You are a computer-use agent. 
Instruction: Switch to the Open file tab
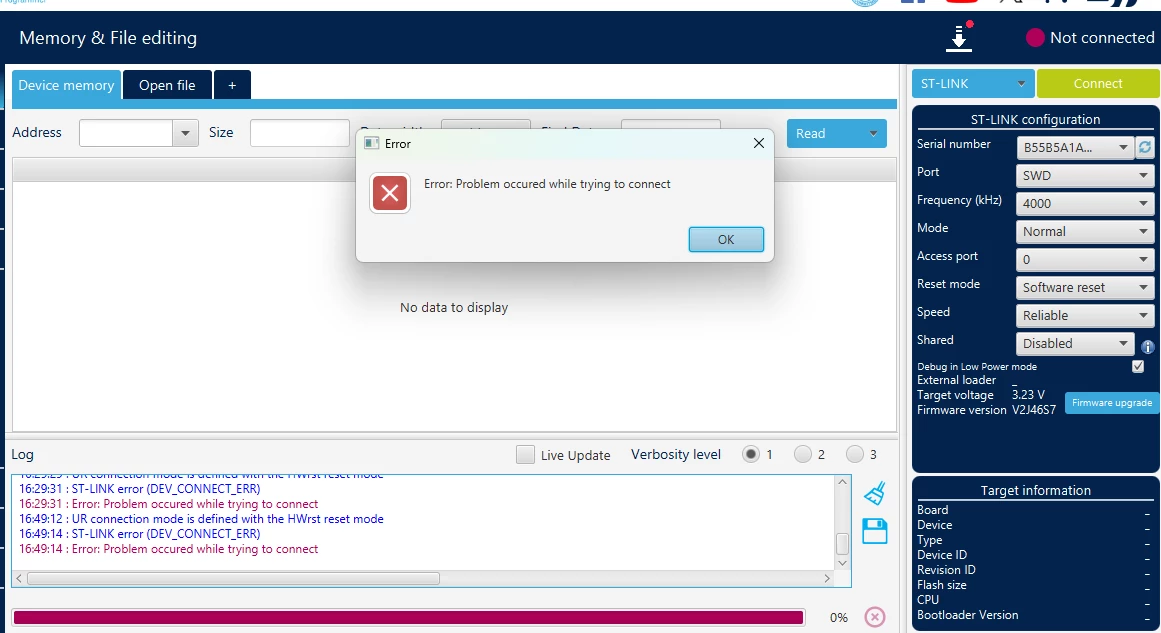click(x=167, y=85)
